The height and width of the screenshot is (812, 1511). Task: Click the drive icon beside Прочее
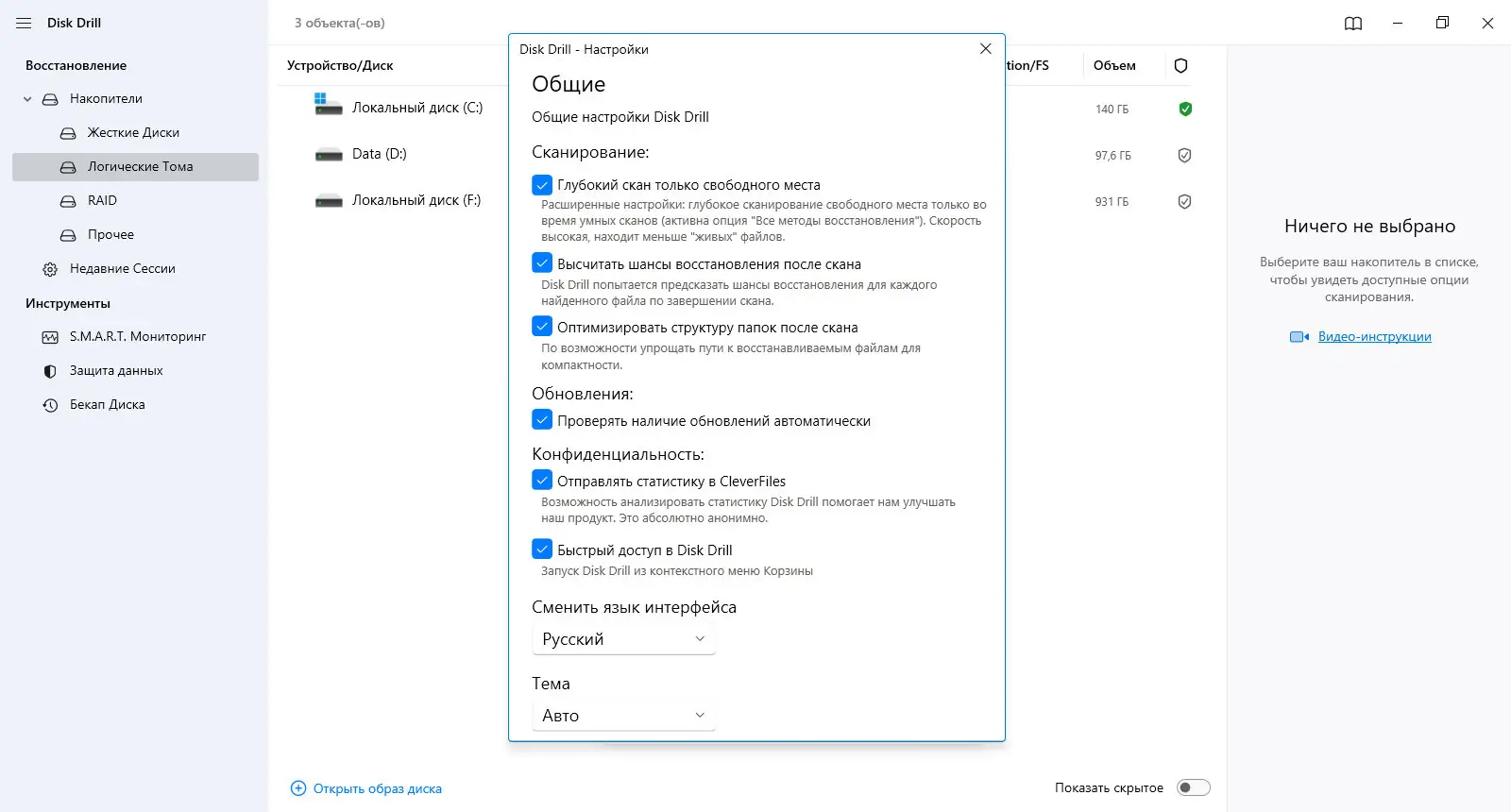point(68,235)
